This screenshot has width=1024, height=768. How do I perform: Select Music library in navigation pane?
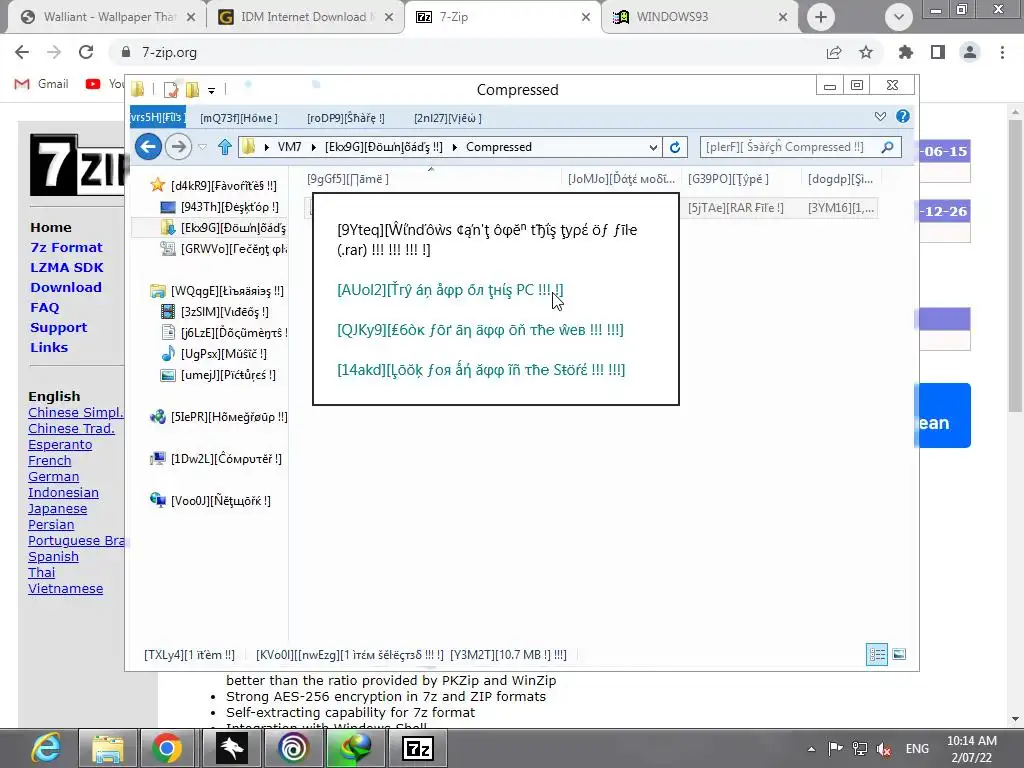click(214, 354)
